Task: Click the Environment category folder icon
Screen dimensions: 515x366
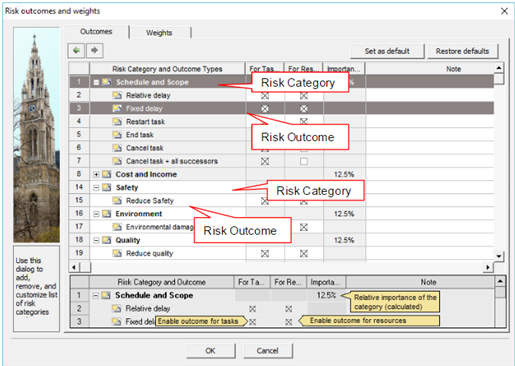Action: click(x=107, y=214)
